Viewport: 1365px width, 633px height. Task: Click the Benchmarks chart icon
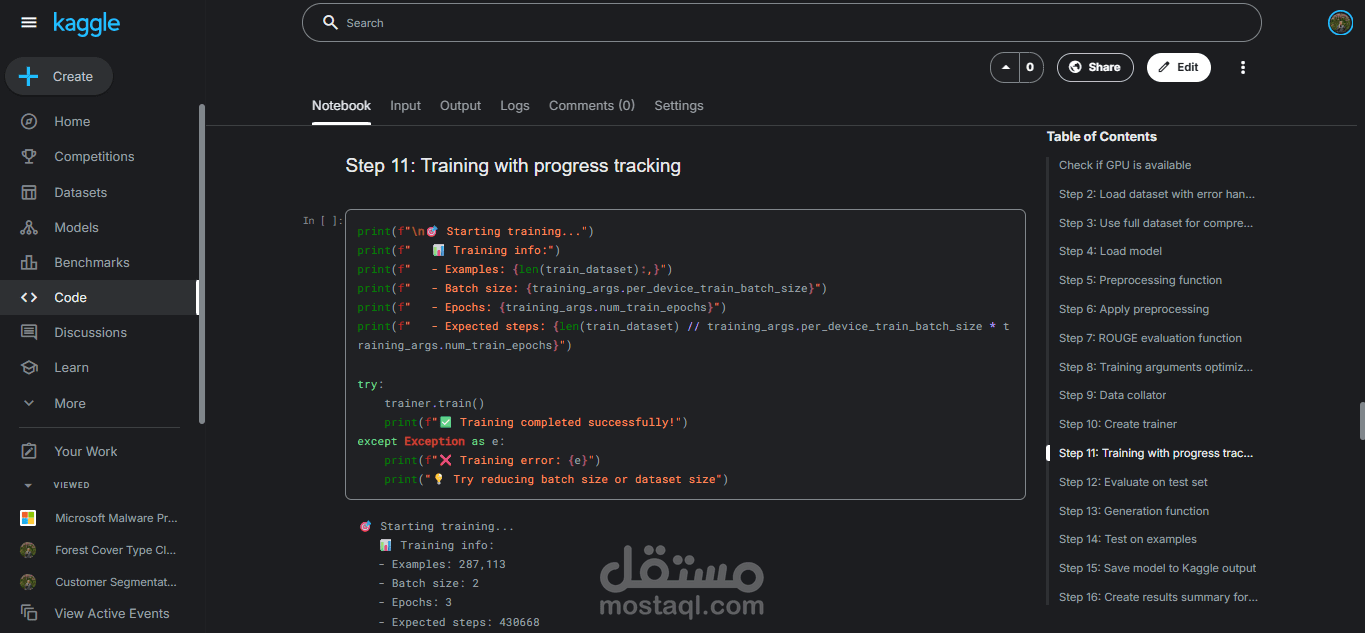[29, 262]
